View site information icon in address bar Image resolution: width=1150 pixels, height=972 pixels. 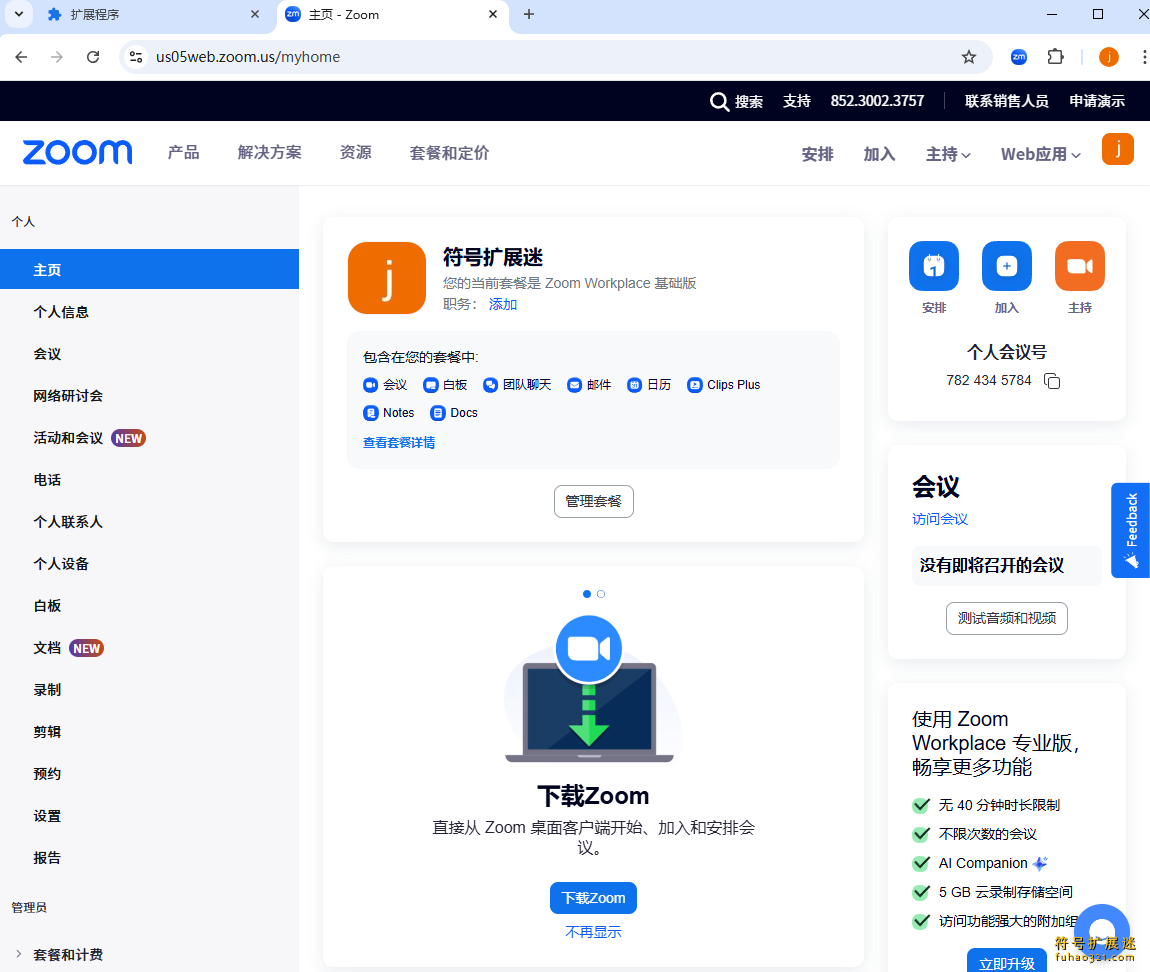pyautogui.click(x=136, y=56)
